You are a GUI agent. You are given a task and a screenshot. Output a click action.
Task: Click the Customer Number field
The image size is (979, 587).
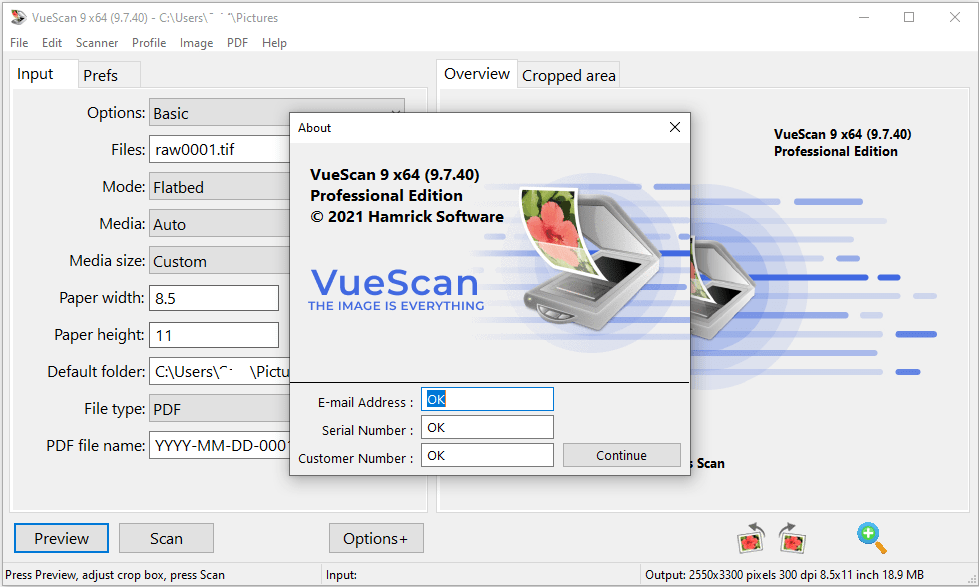tap(487, 455)
